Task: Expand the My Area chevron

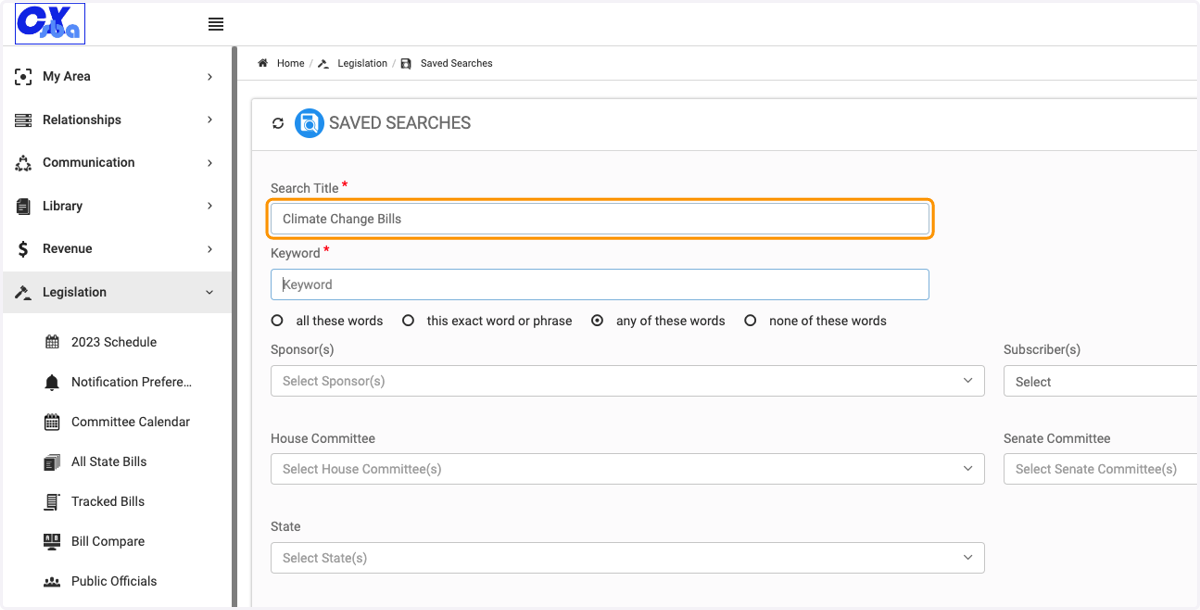Action: click(x=210, y=77)
